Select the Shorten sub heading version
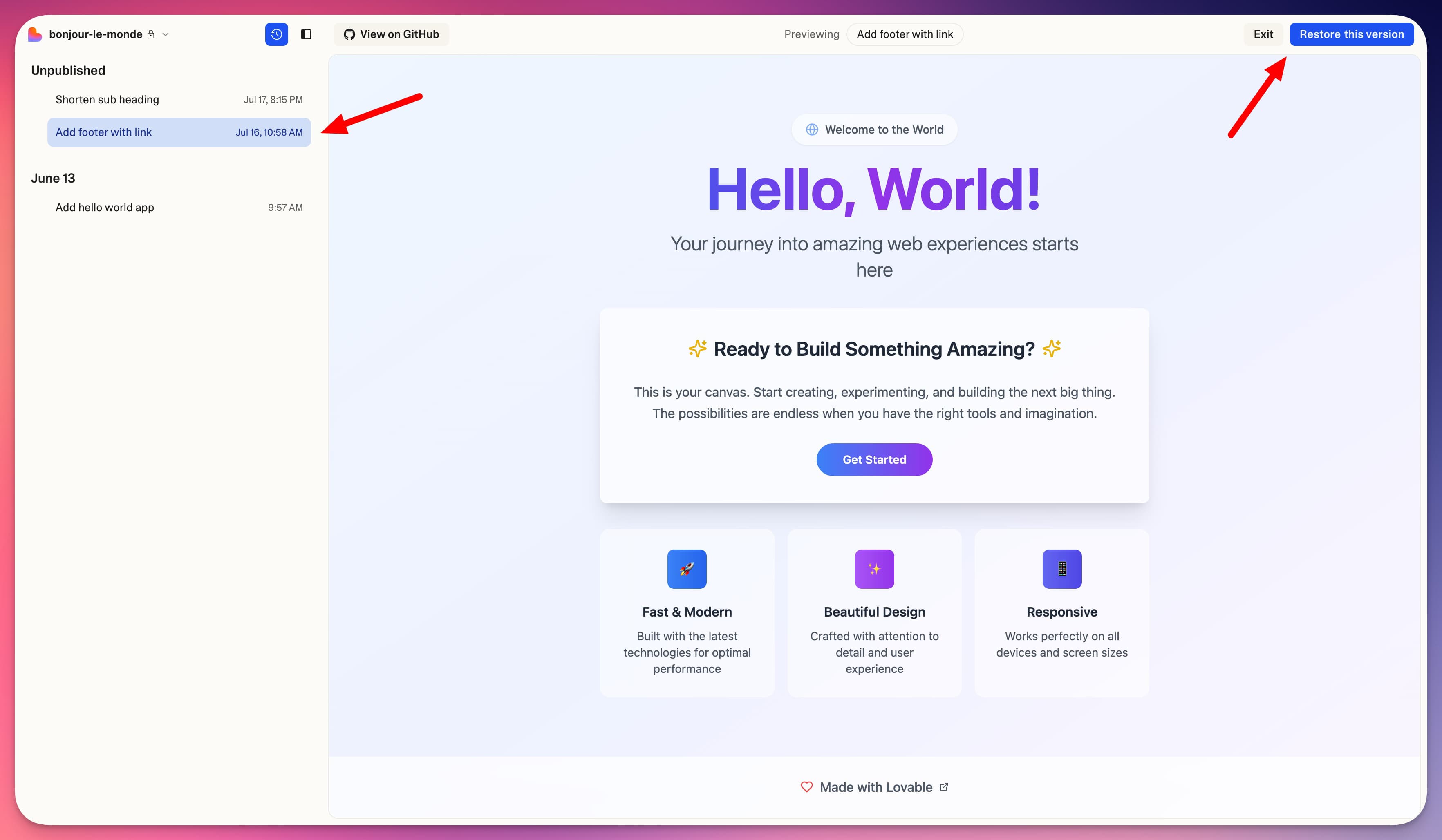 point(179,100)
